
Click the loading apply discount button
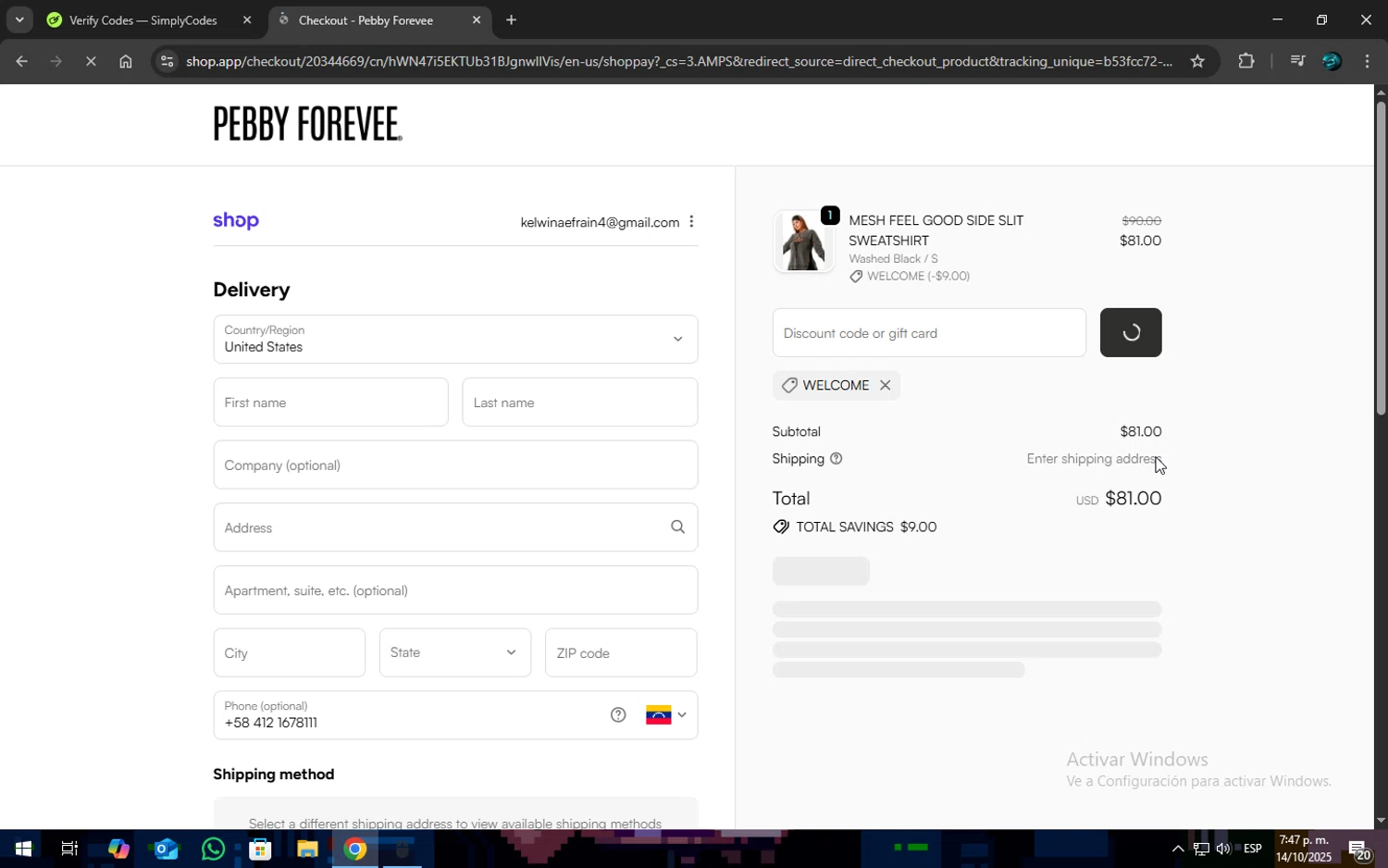1131,333
